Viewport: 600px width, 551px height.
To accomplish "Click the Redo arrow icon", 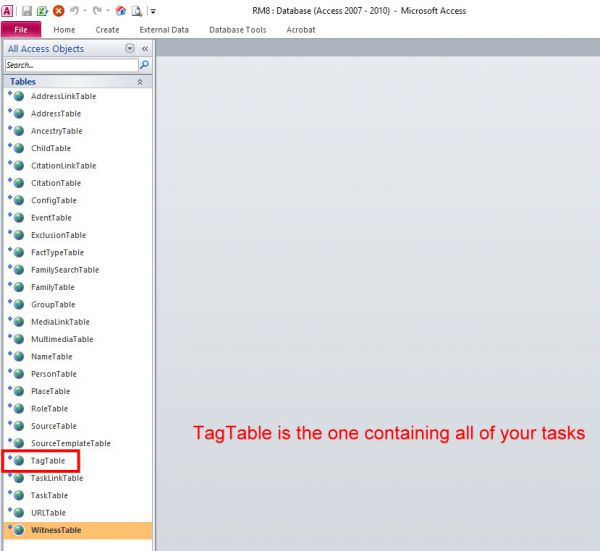I will [98, 11].
